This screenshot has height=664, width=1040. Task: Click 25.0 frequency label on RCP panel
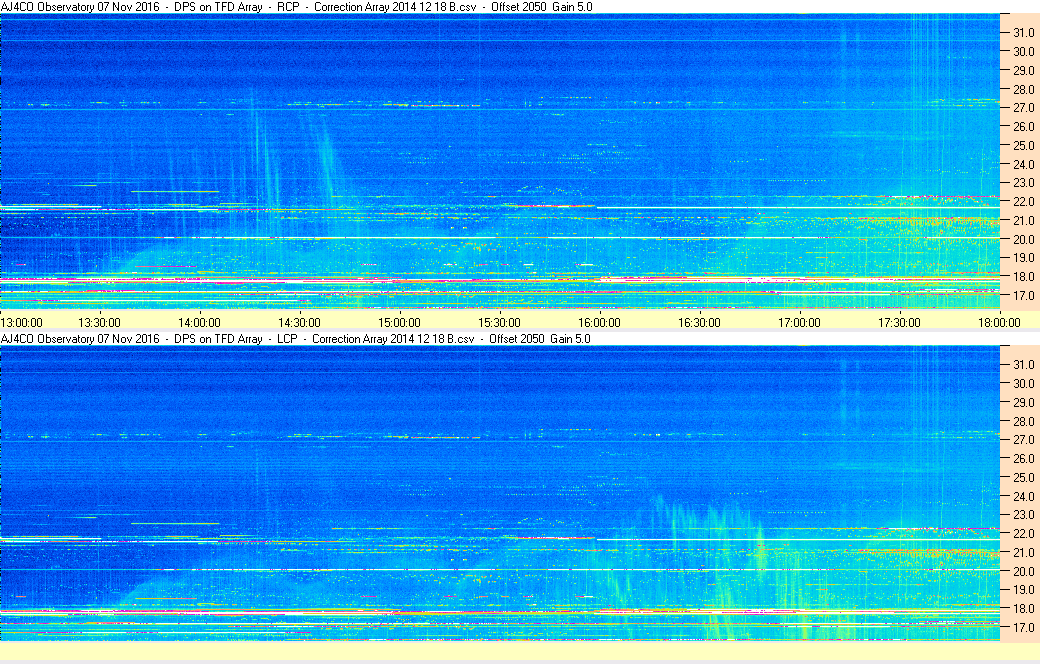coord(1023,146)
